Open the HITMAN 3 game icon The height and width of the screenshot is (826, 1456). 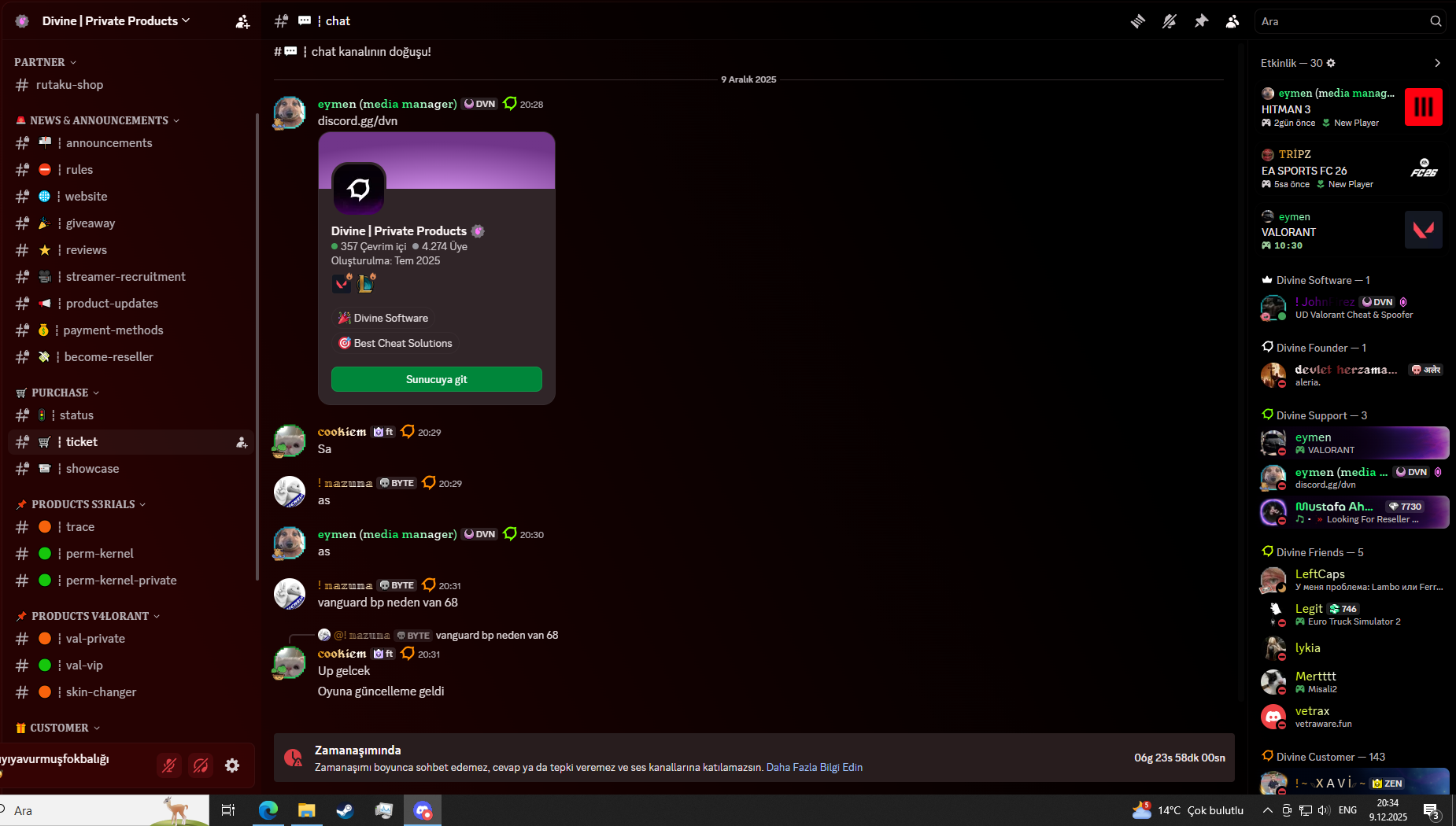tap(1423, 107)
